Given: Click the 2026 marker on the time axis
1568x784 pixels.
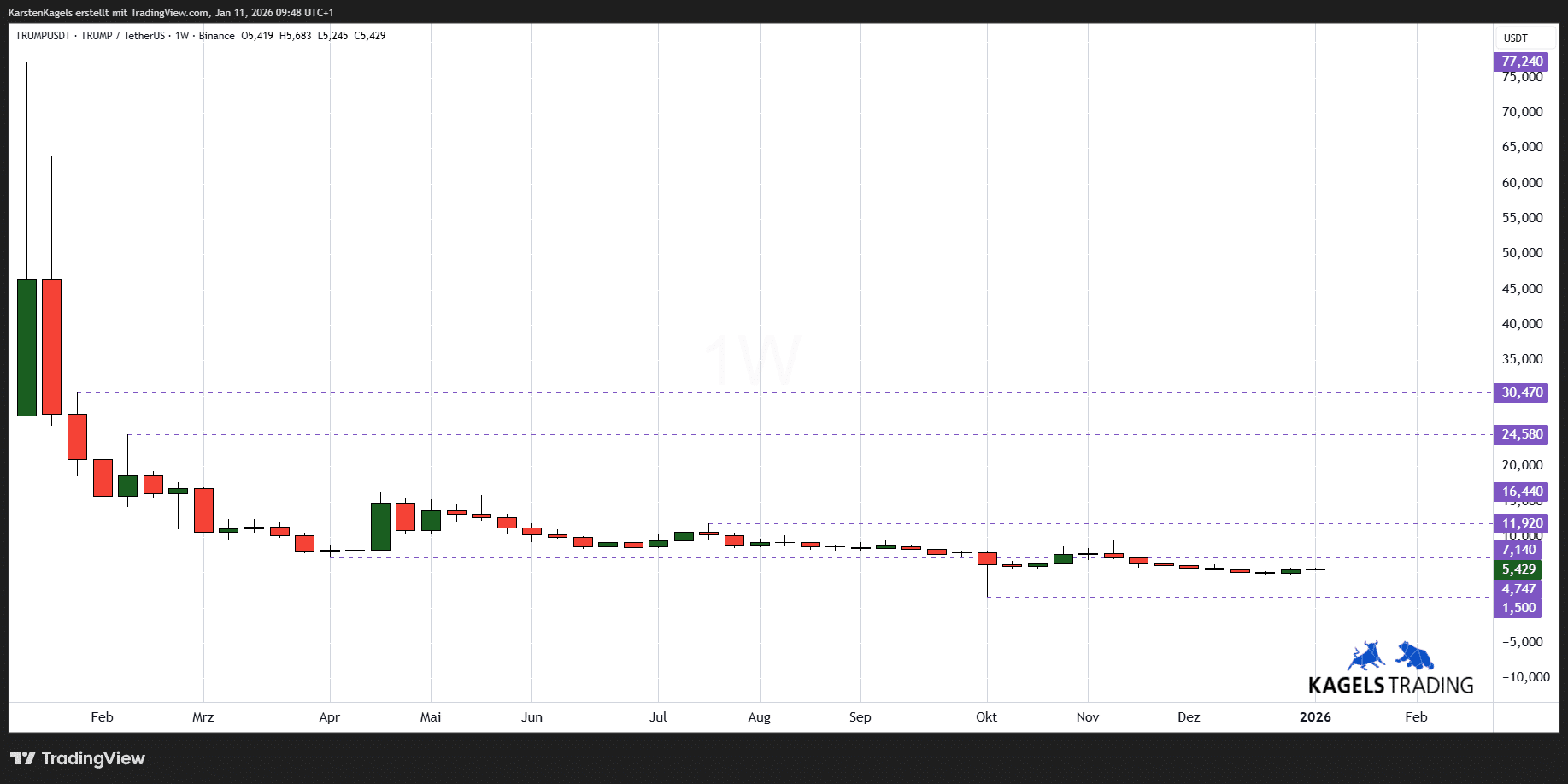Looking at the screenshot, I should [1315, 717].
